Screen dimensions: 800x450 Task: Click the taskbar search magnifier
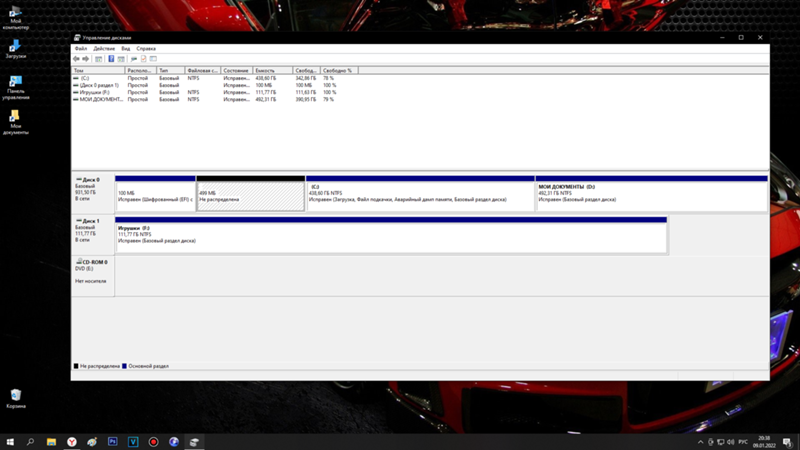(31, 442)
